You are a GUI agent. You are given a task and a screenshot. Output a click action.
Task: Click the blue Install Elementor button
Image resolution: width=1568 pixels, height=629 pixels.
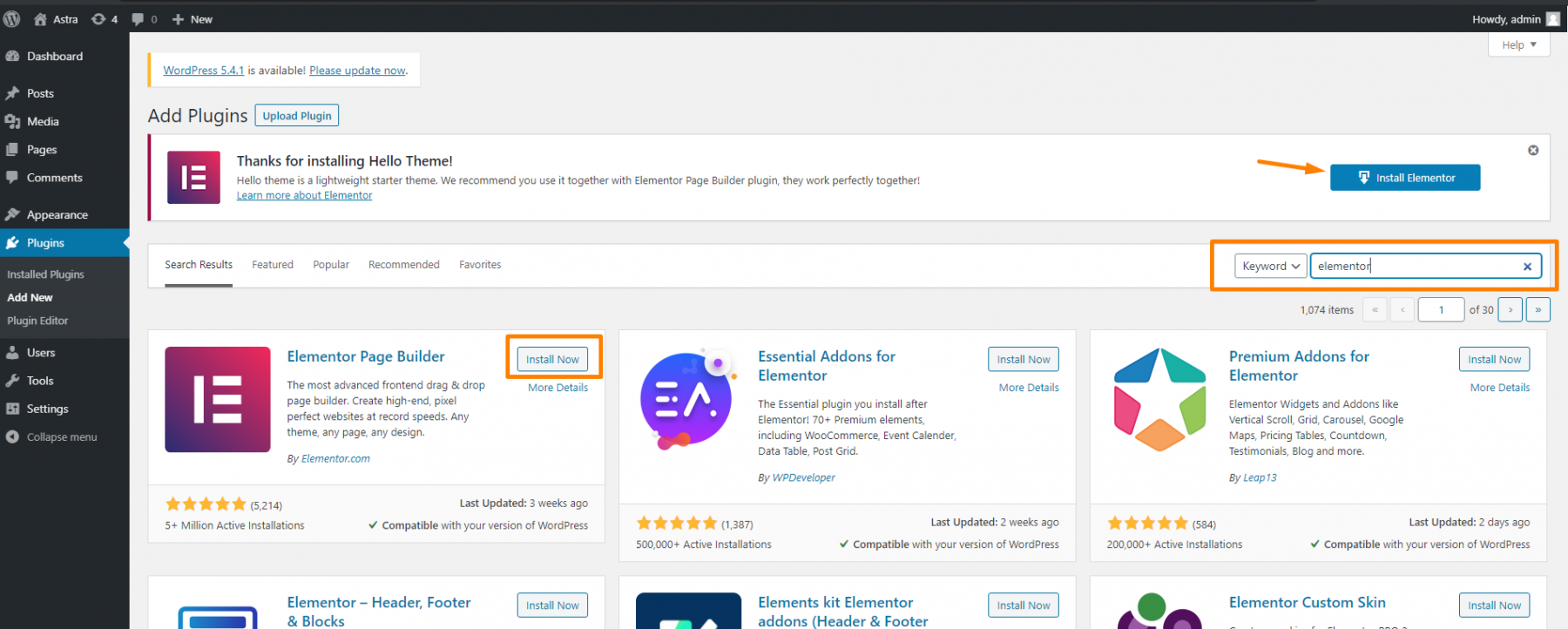pyautogui.click(x=1405, y=178)
